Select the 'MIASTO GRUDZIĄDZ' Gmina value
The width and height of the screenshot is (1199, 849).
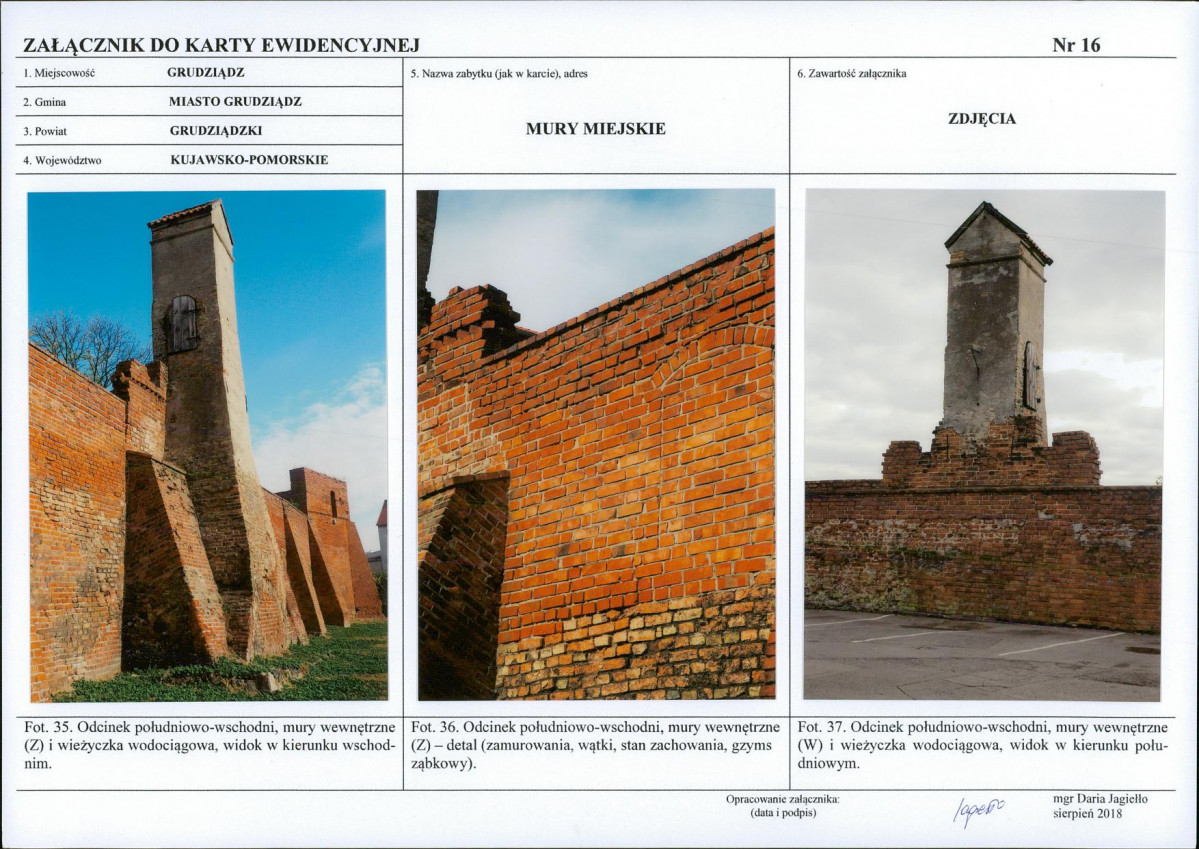235,102
